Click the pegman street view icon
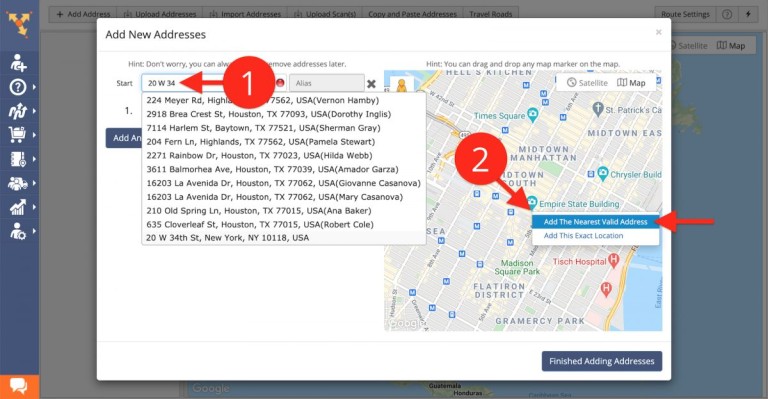Image resolution: width=768 pixels, height=399 pixels. (x=402, y=85)
